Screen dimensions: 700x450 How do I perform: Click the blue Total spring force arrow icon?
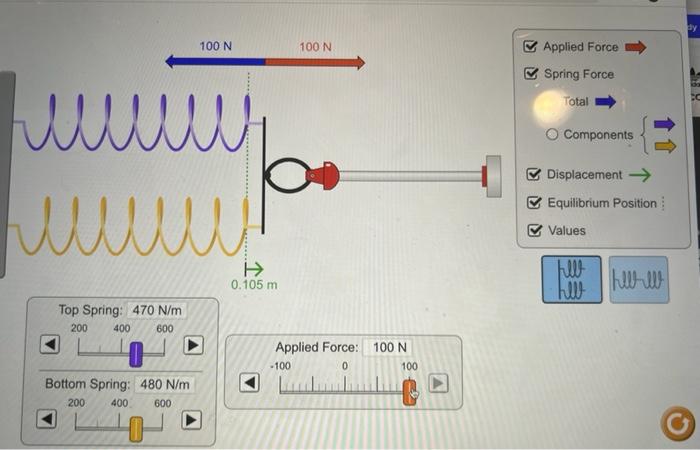coord(605,102)
